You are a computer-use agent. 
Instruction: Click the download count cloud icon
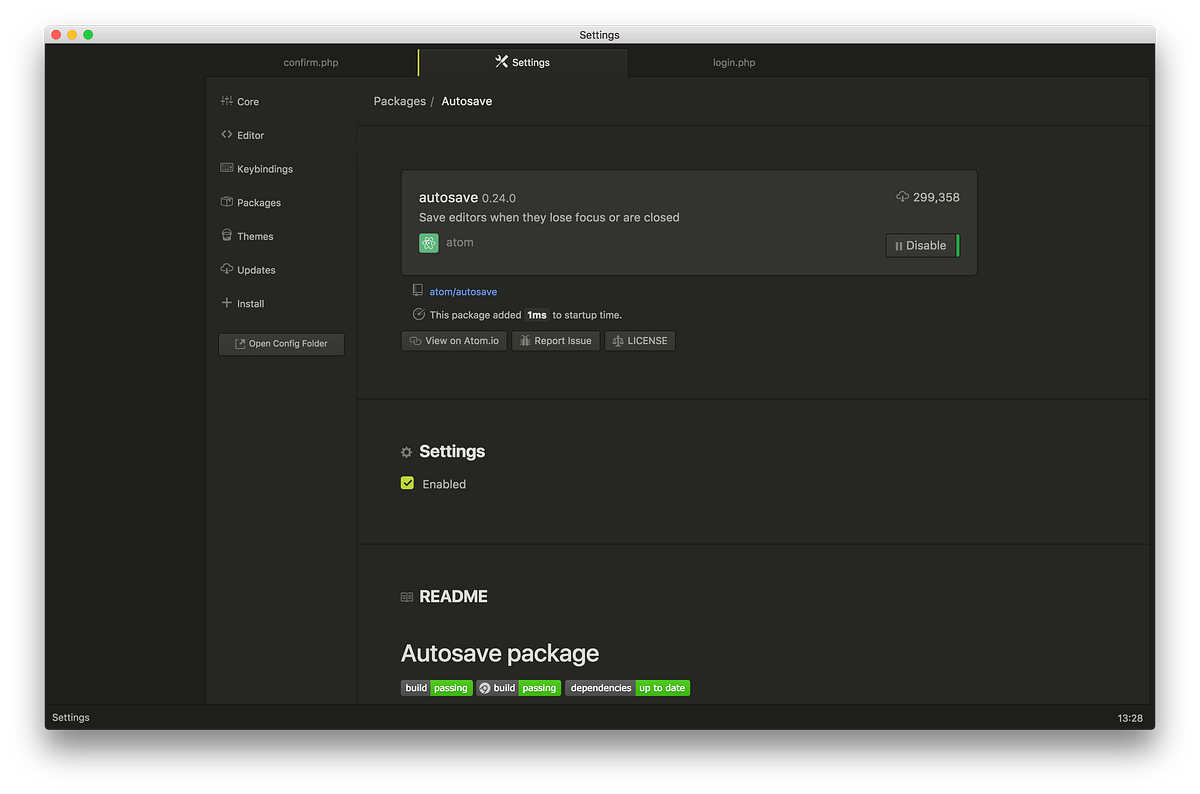903,197
